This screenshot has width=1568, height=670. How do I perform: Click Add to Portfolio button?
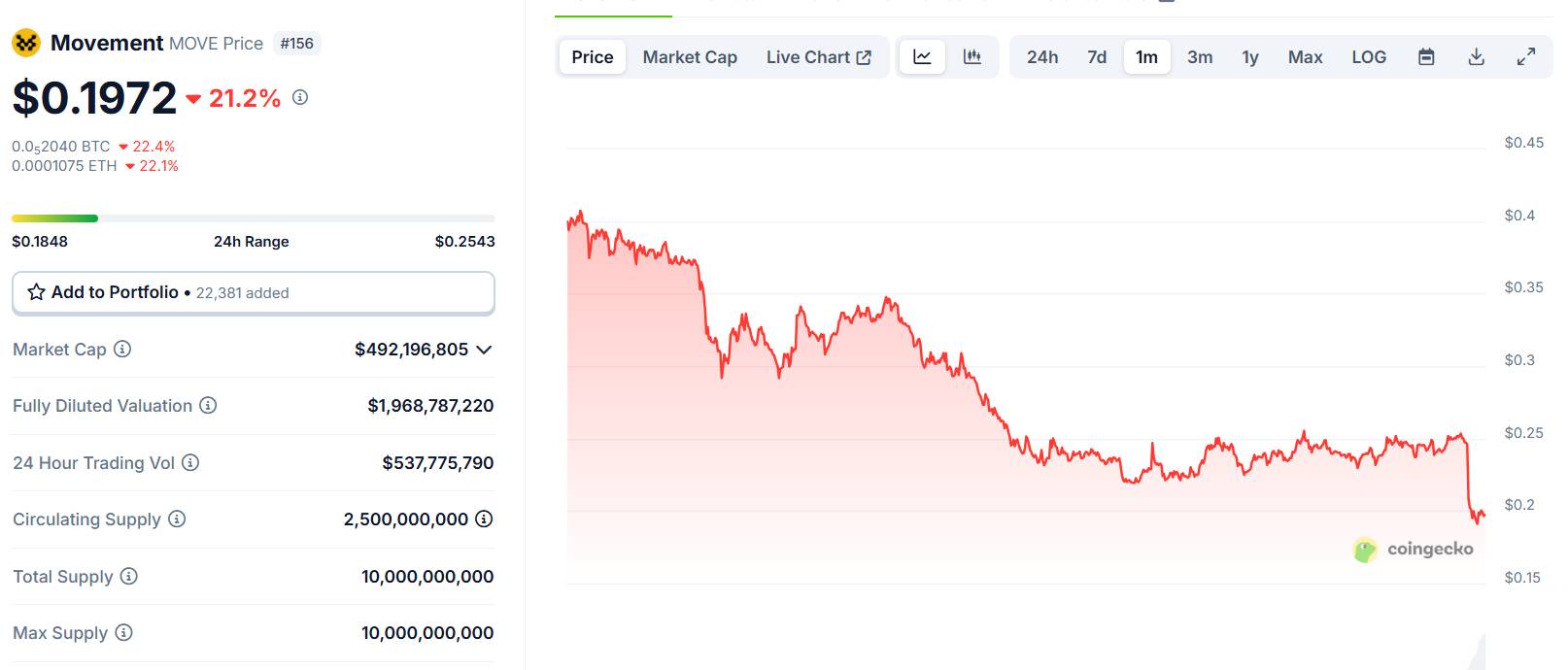coord(253,292)
